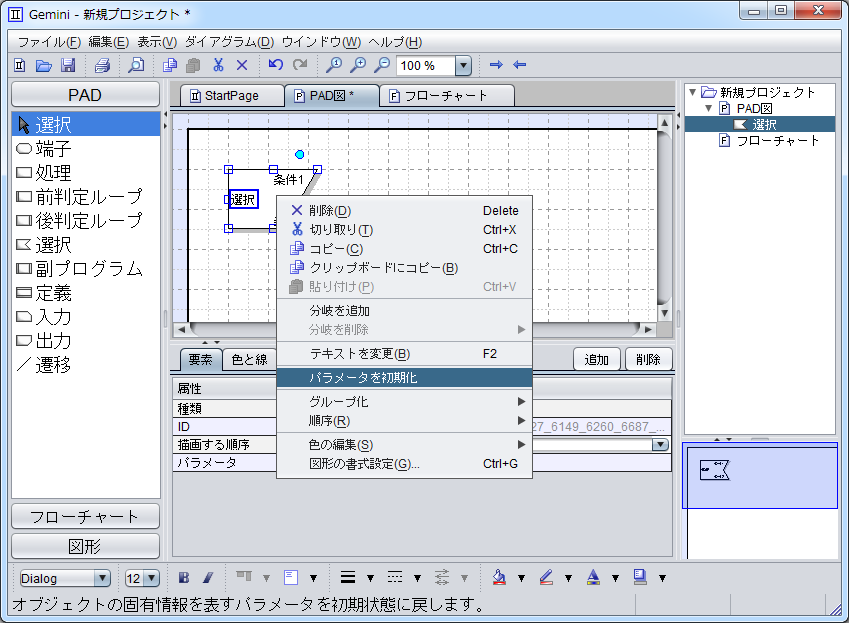Image resolution: width=849 pixels, height=623 pixels.
Task: Open the ファイル(F) menu
Action: (49, 42)
